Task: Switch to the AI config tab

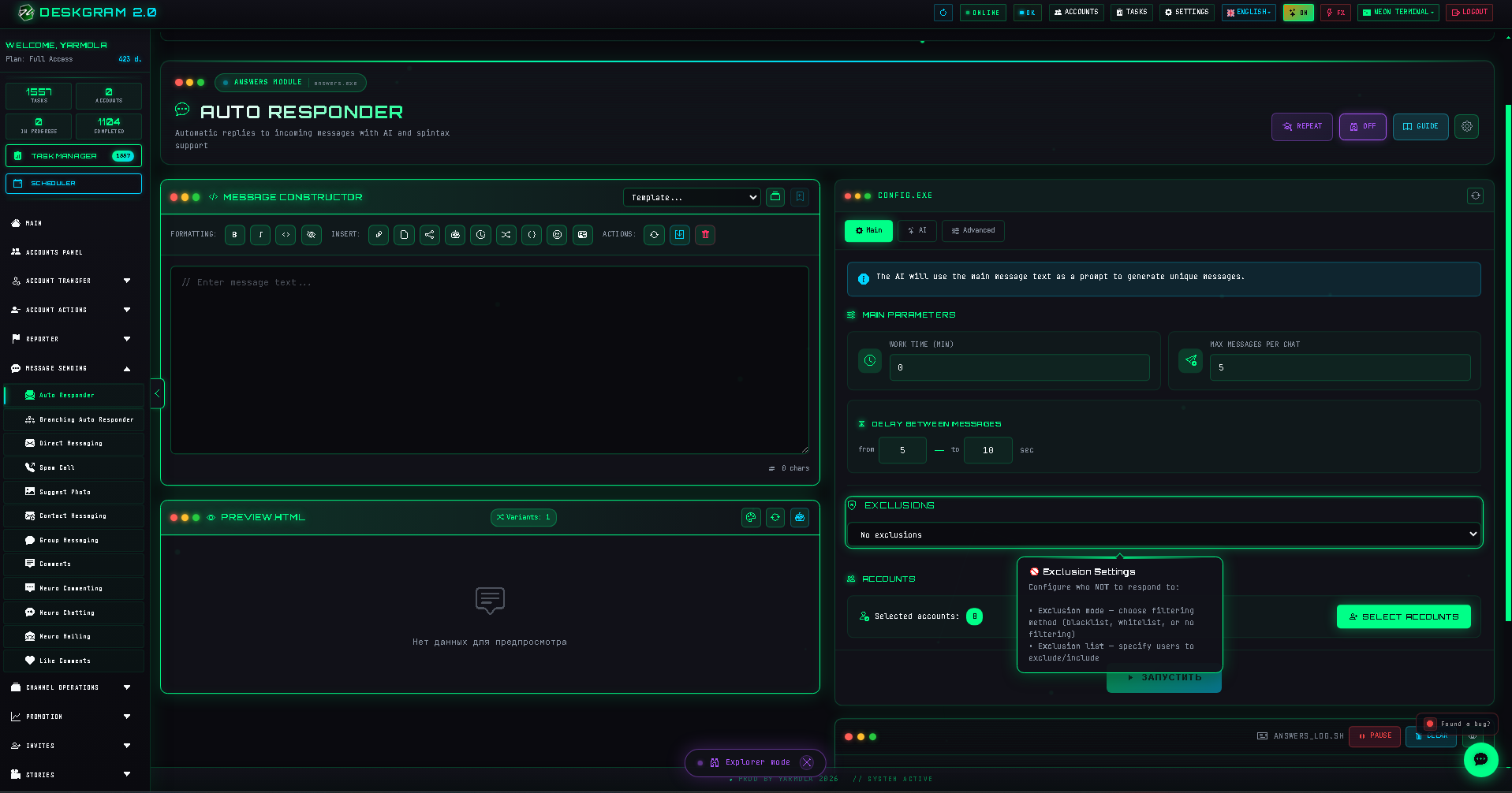Action: pyautogui.click(x=917, y=230)
